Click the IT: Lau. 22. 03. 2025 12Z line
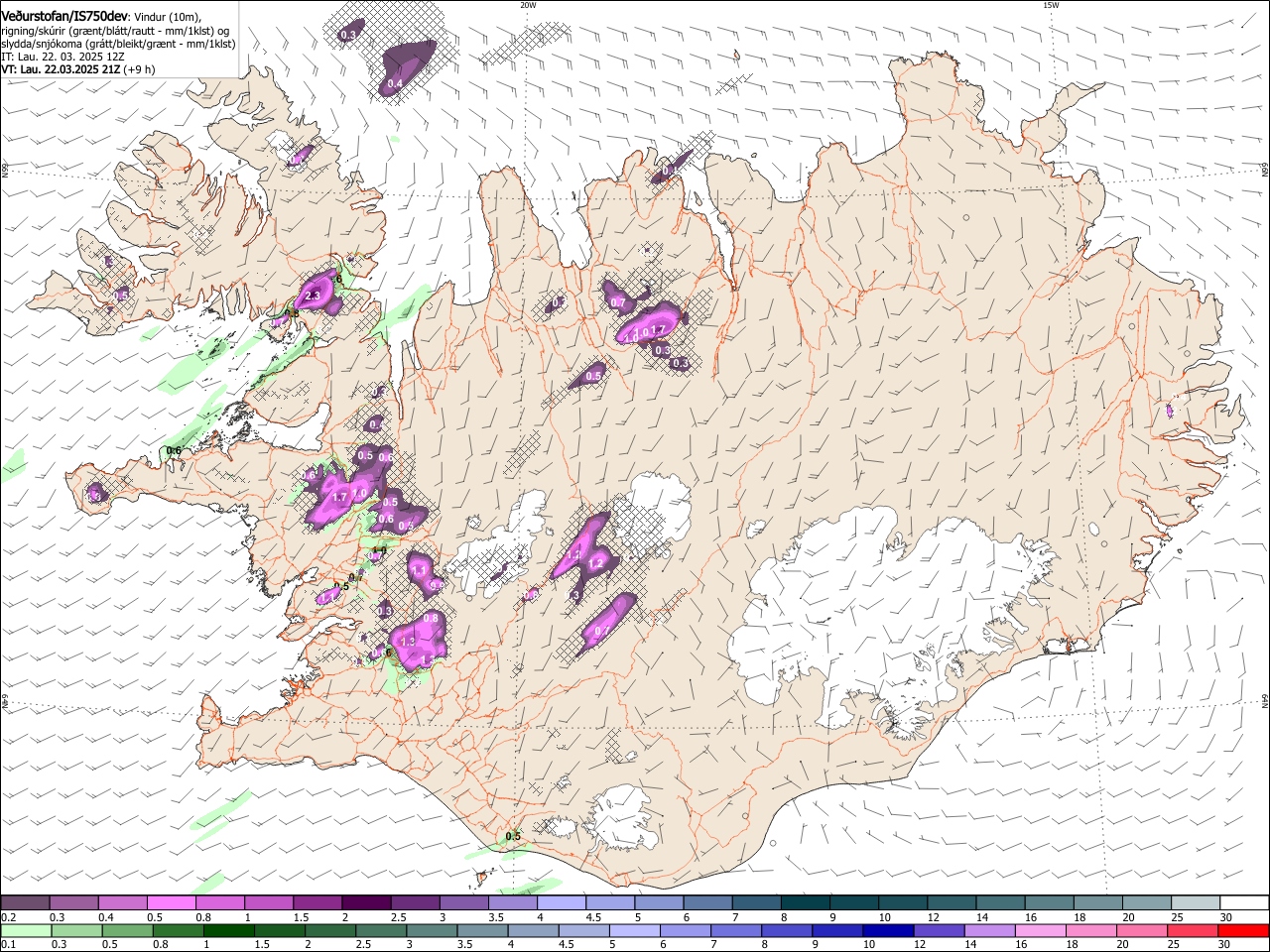 point(63,57)
